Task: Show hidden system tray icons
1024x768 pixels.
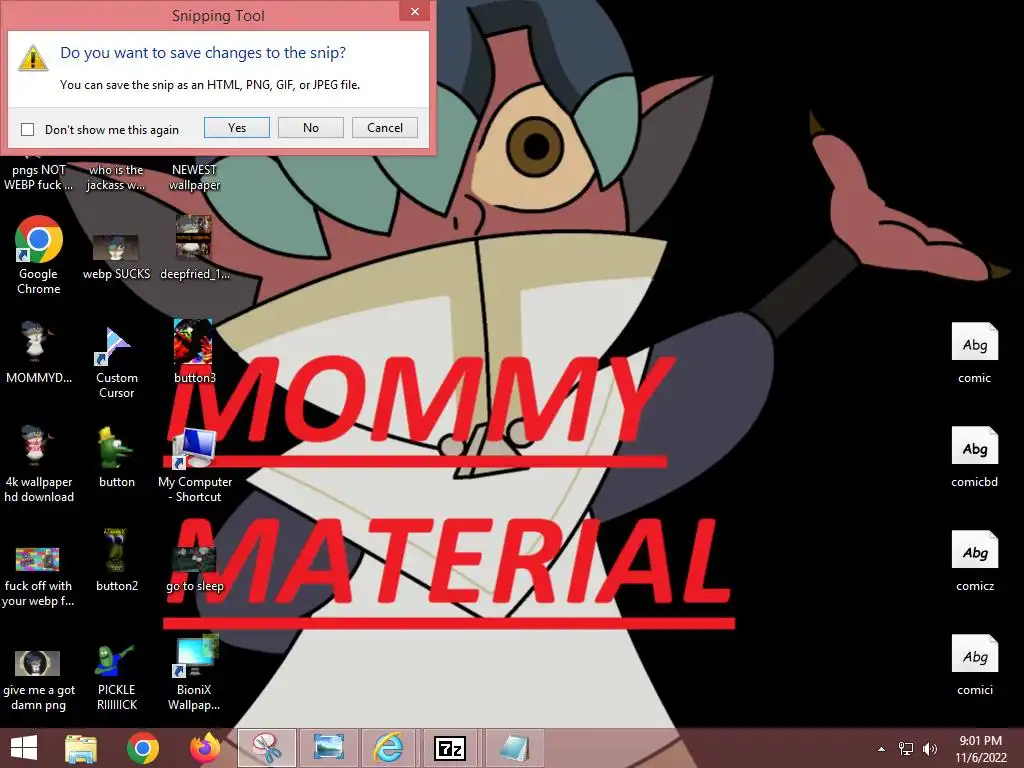Action: point(881,749)
